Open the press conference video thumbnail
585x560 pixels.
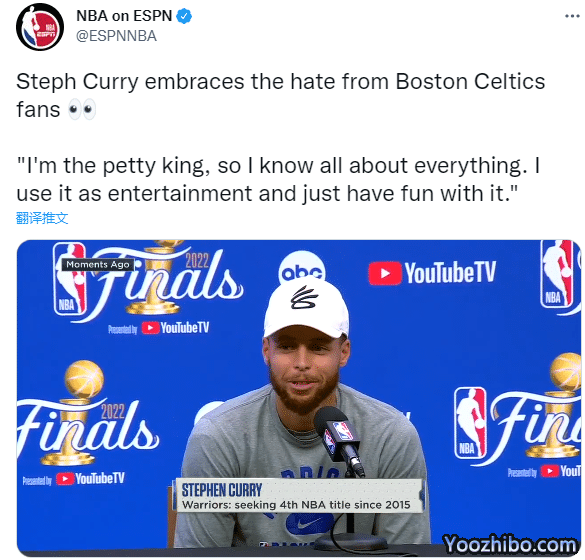coord(299,398)
